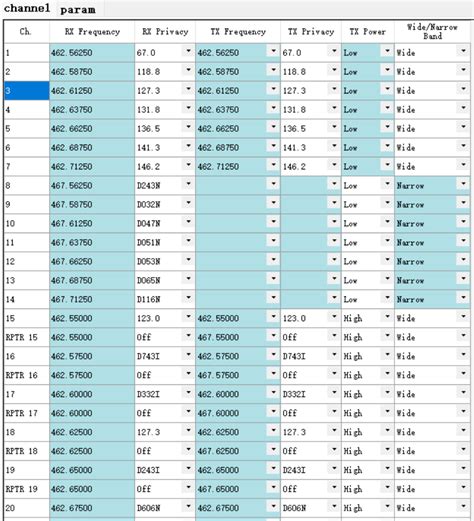
Task: Open TX Power dropdown for channel 14
Action: pyautogui.click(x=387, y=298)
